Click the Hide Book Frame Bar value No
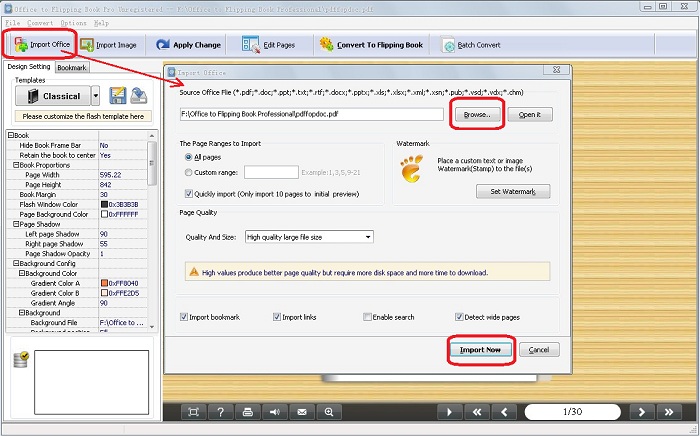The image size is (700, 436). coord(123,145)
